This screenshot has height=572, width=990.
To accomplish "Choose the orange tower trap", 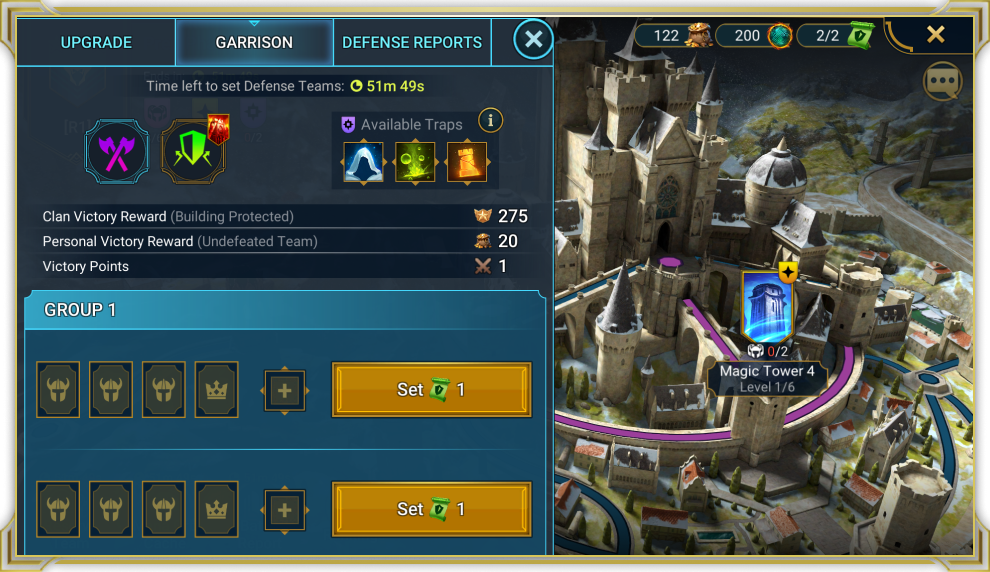I will tap(467, 162).
